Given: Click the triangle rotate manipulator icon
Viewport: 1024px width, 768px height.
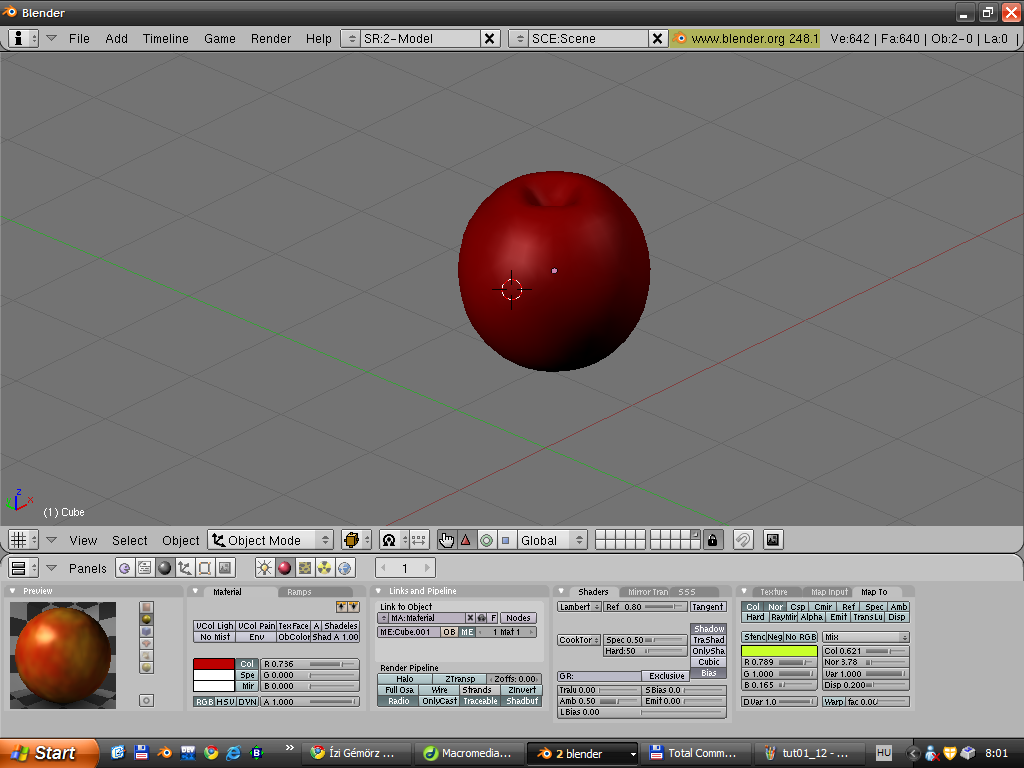Looking at the screenshot, I should click(466, 540).
